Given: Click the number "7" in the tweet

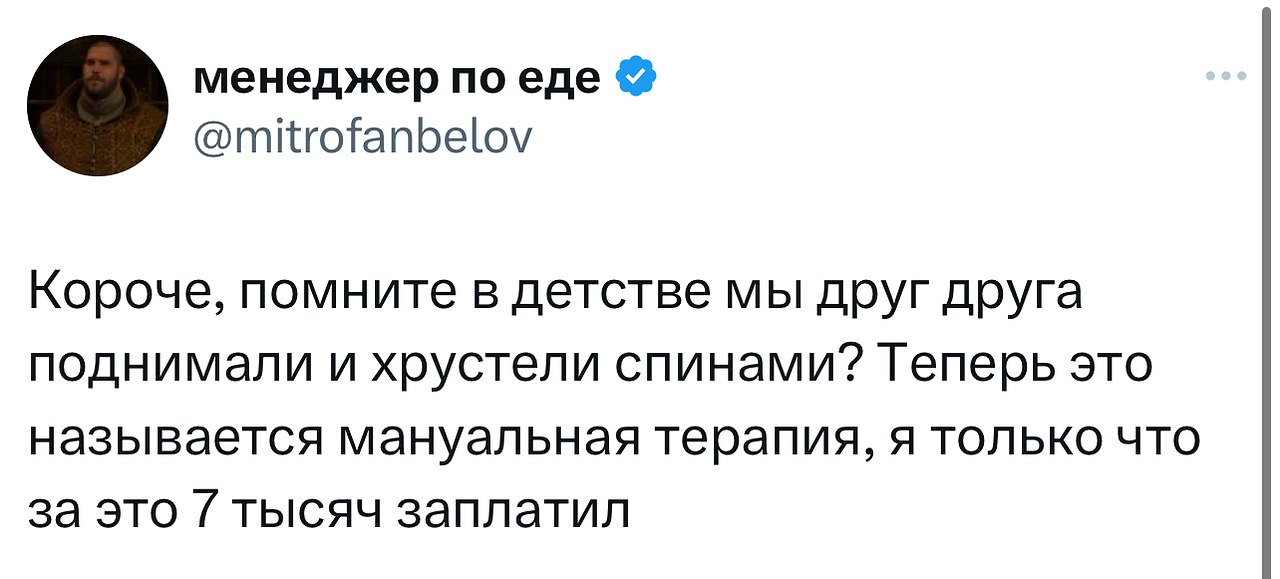Looking at the screenshot, I should [x=203, y=512].
